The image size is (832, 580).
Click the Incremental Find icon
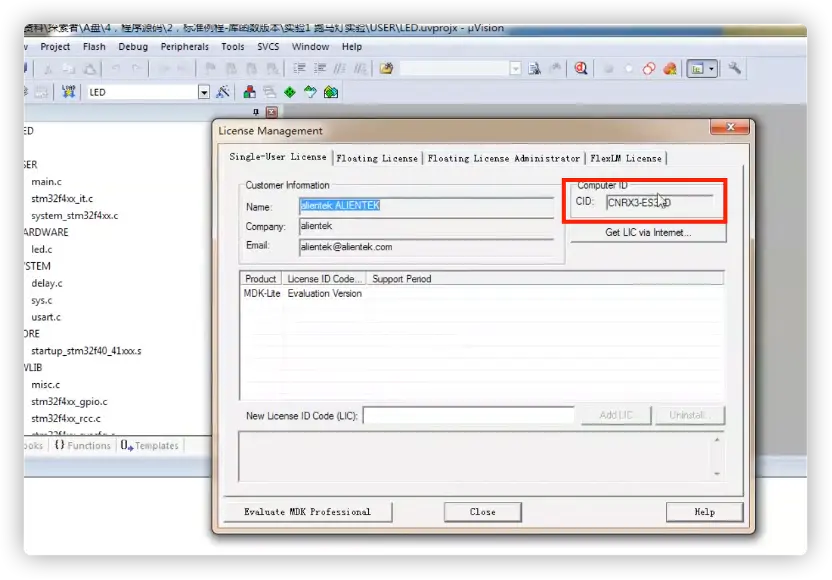555,68
